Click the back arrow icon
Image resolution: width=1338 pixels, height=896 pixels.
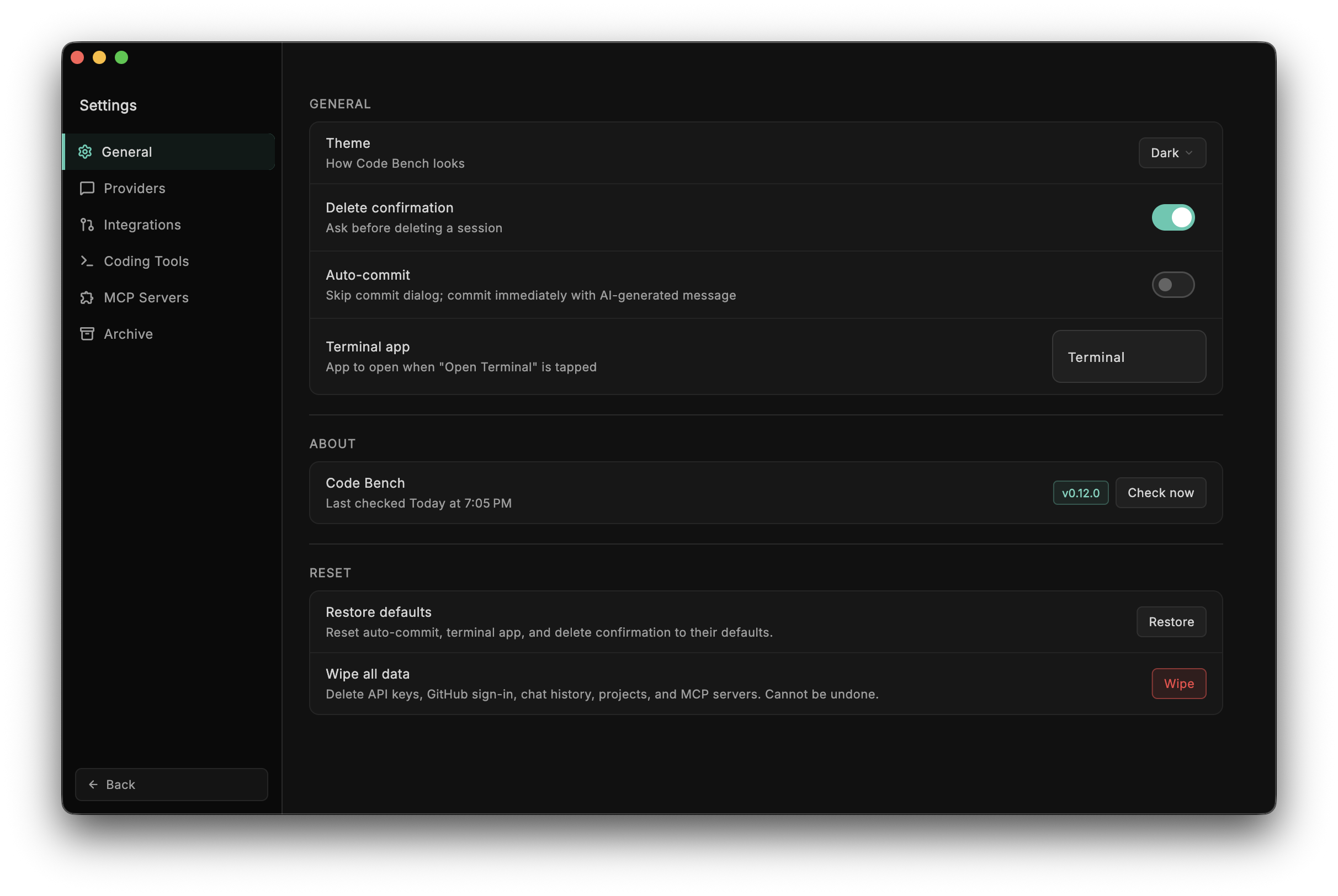pyautogui.click(x=93, y=785)
